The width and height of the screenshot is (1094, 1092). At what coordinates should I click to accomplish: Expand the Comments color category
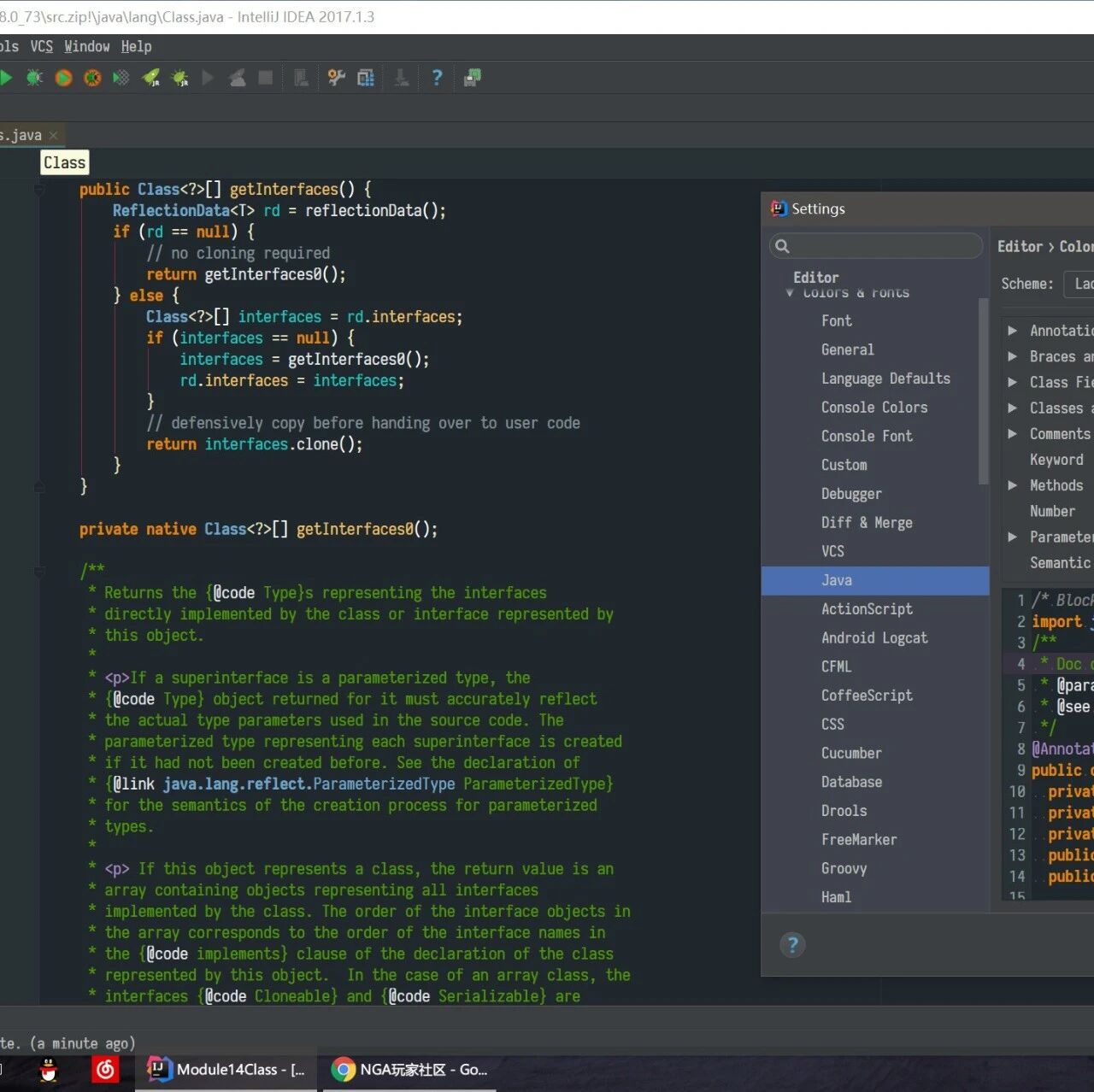point(1012,433)
